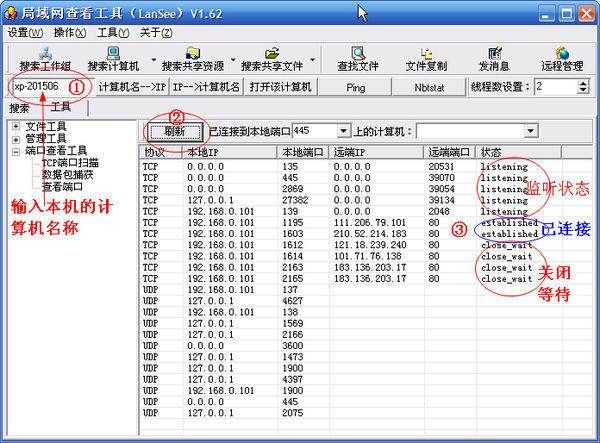Click the 打开该计算机 button
600x443 pixels.
coord(280,87)
